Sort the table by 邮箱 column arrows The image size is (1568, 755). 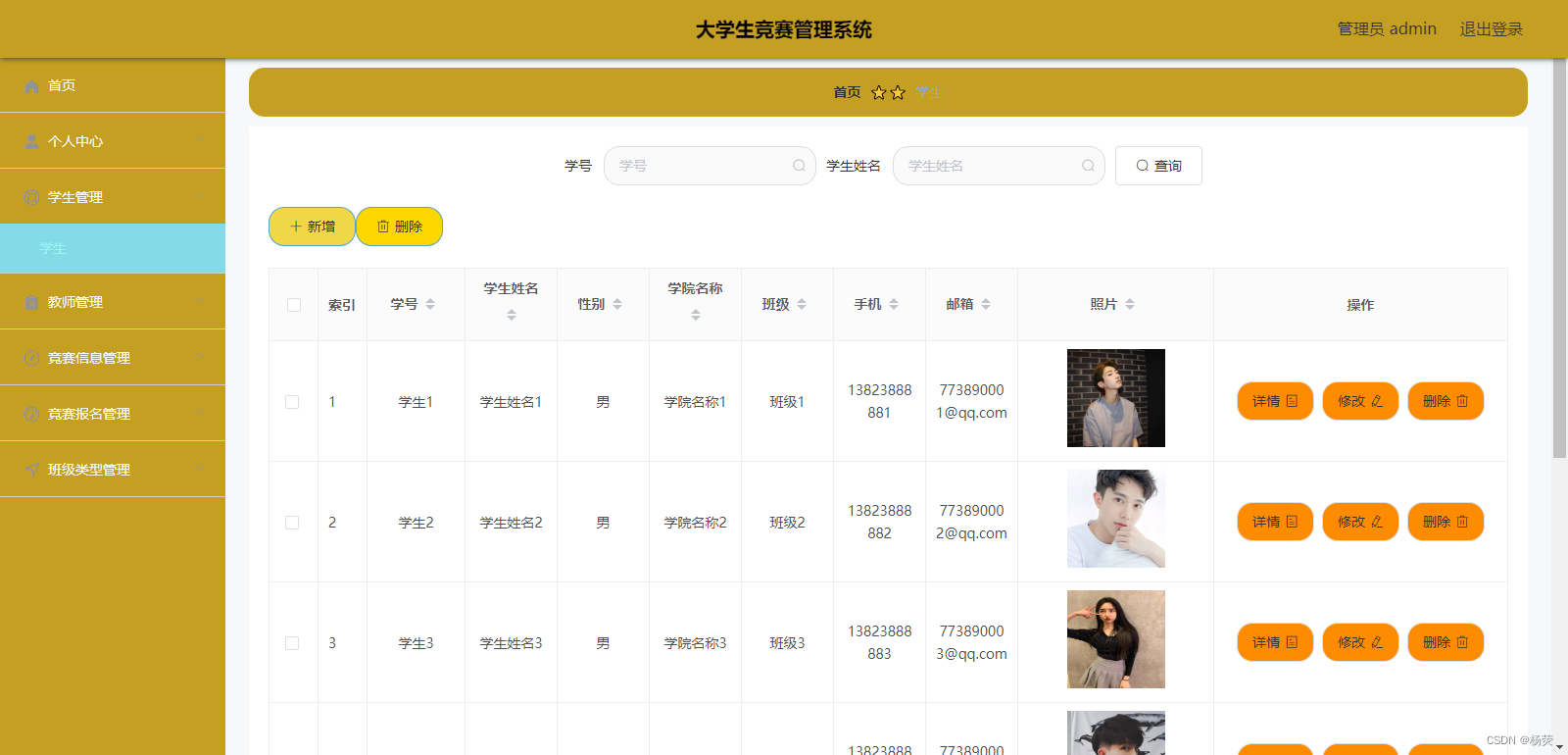986,304
